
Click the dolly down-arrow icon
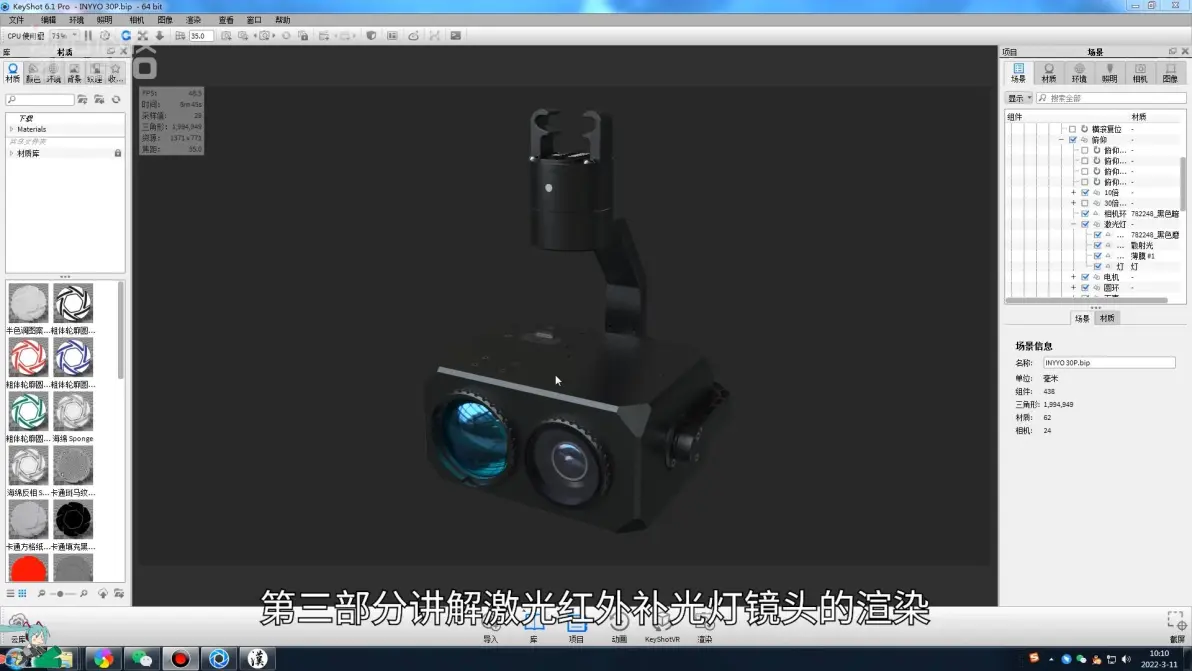tap(160, 36)
